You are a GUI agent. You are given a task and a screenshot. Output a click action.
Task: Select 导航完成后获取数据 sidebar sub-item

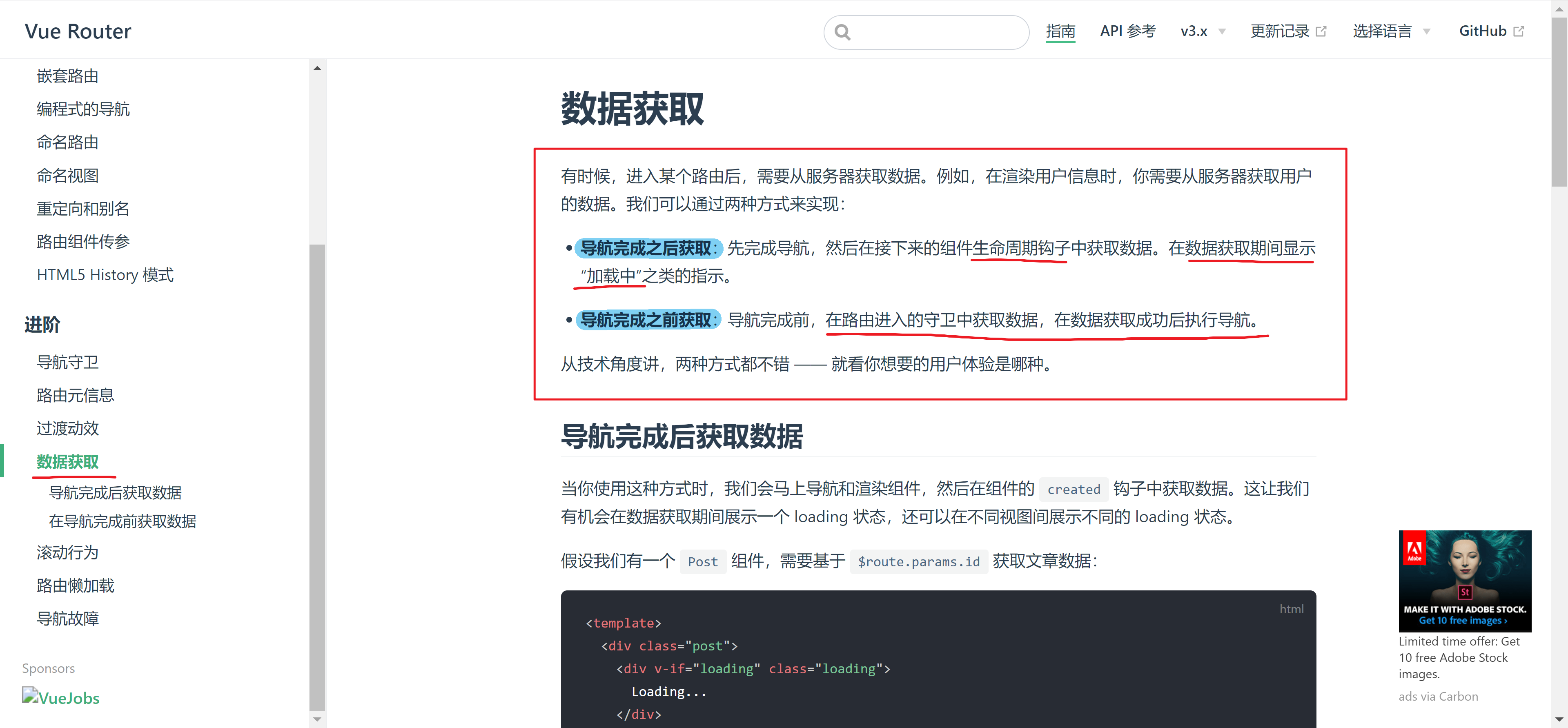[x=115, y=492]
